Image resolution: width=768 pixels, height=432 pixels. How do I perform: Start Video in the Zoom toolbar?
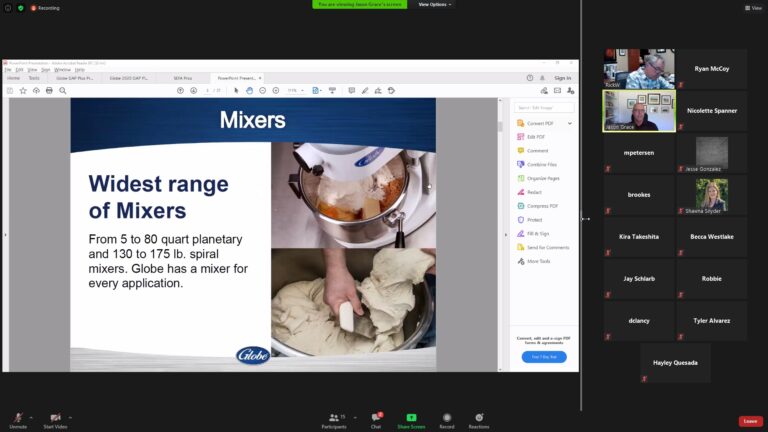55,420
